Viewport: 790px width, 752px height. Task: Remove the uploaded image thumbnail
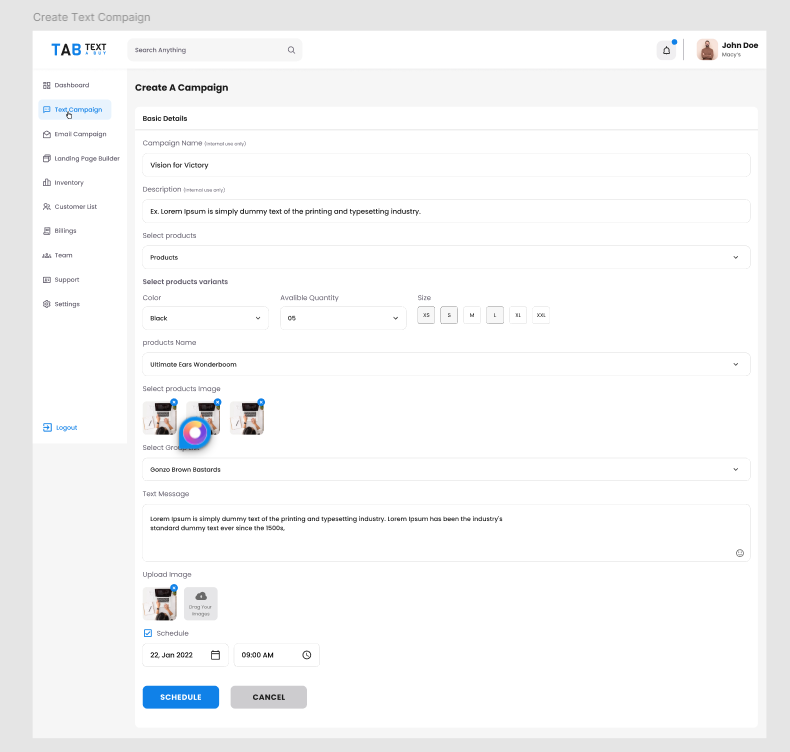pyautogui.click(x=174, y=588)
